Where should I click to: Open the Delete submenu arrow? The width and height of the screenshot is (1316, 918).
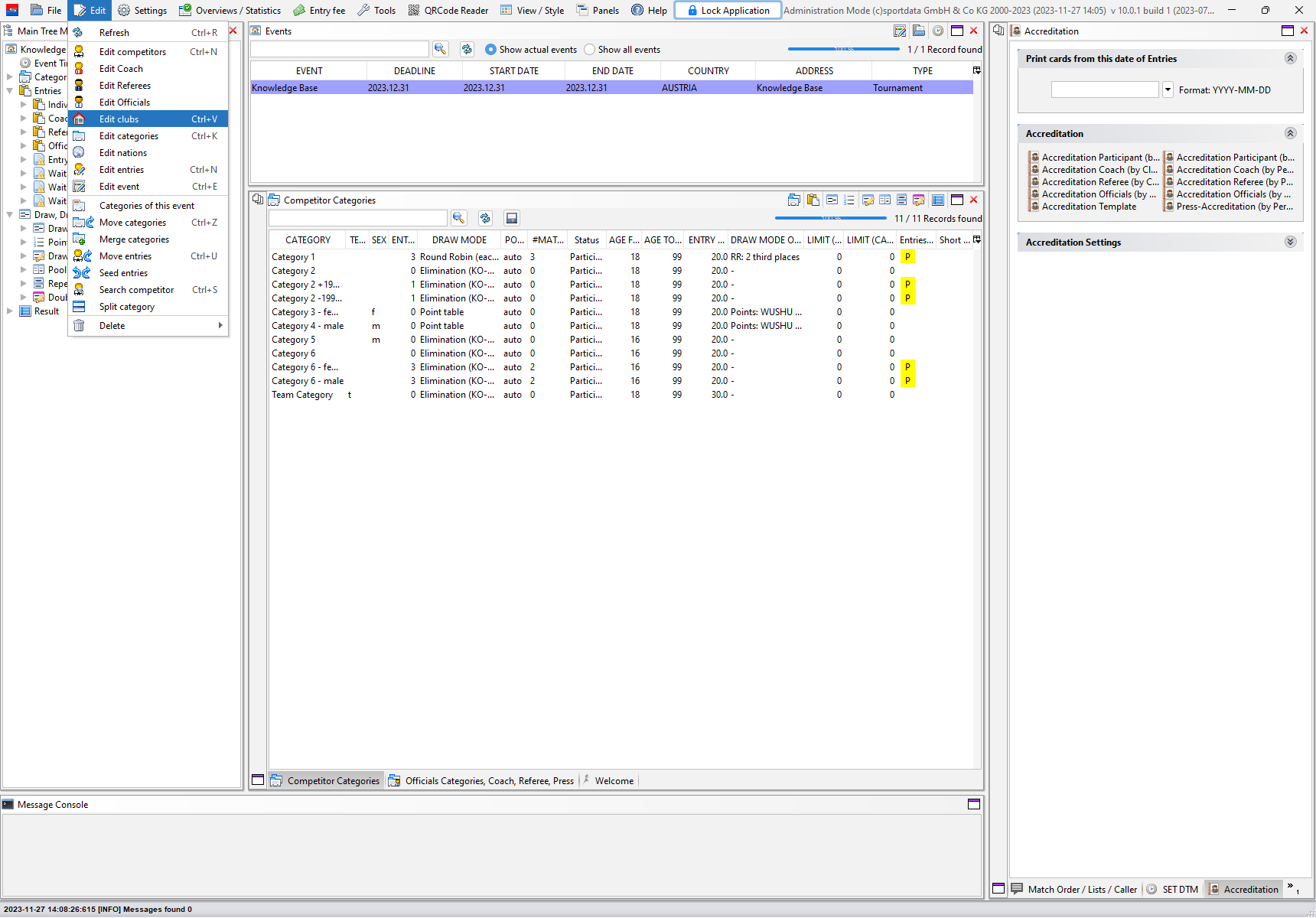pyautogui.click(x=220, y=326)
